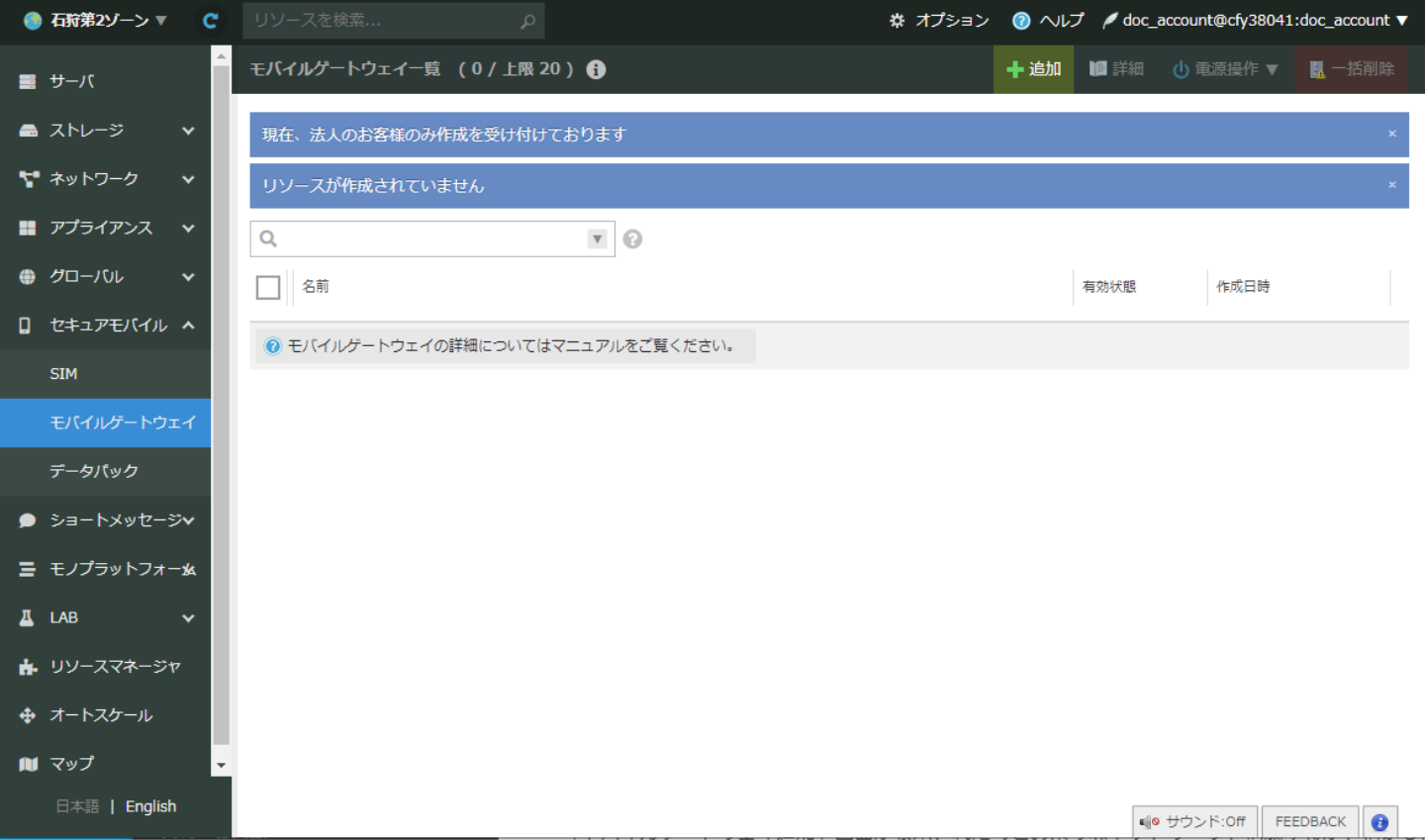
Task: Click the sidebar scrollbar down arrow
Action: point(221,765)
